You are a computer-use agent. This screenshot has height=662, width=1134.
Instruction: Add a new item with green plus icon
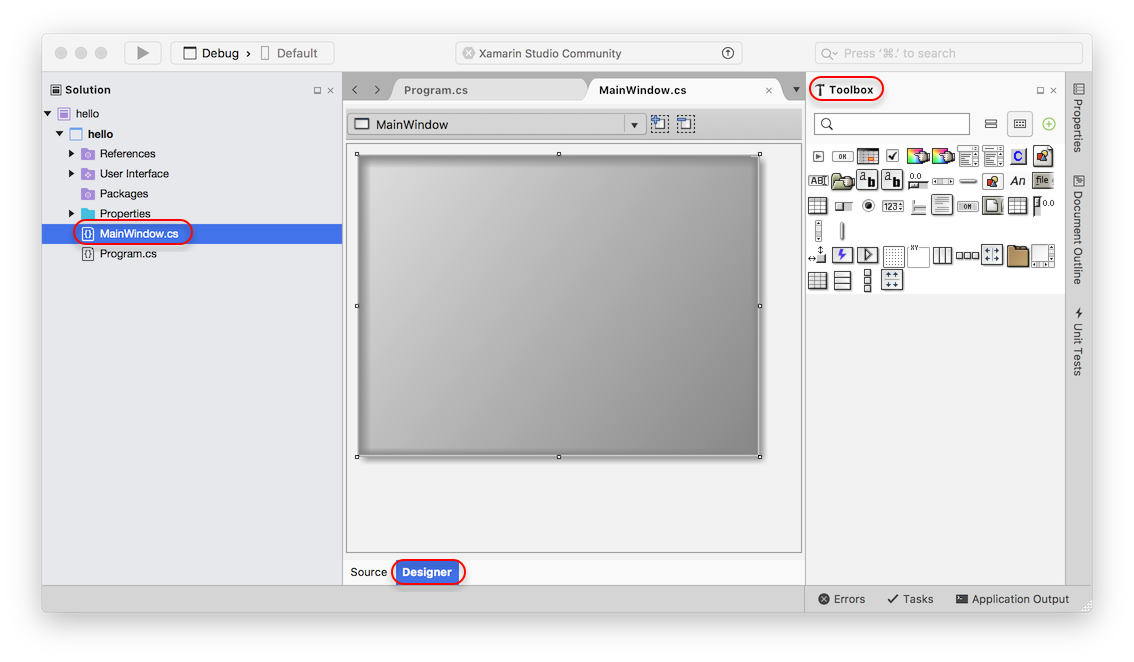click(1048, 124)
